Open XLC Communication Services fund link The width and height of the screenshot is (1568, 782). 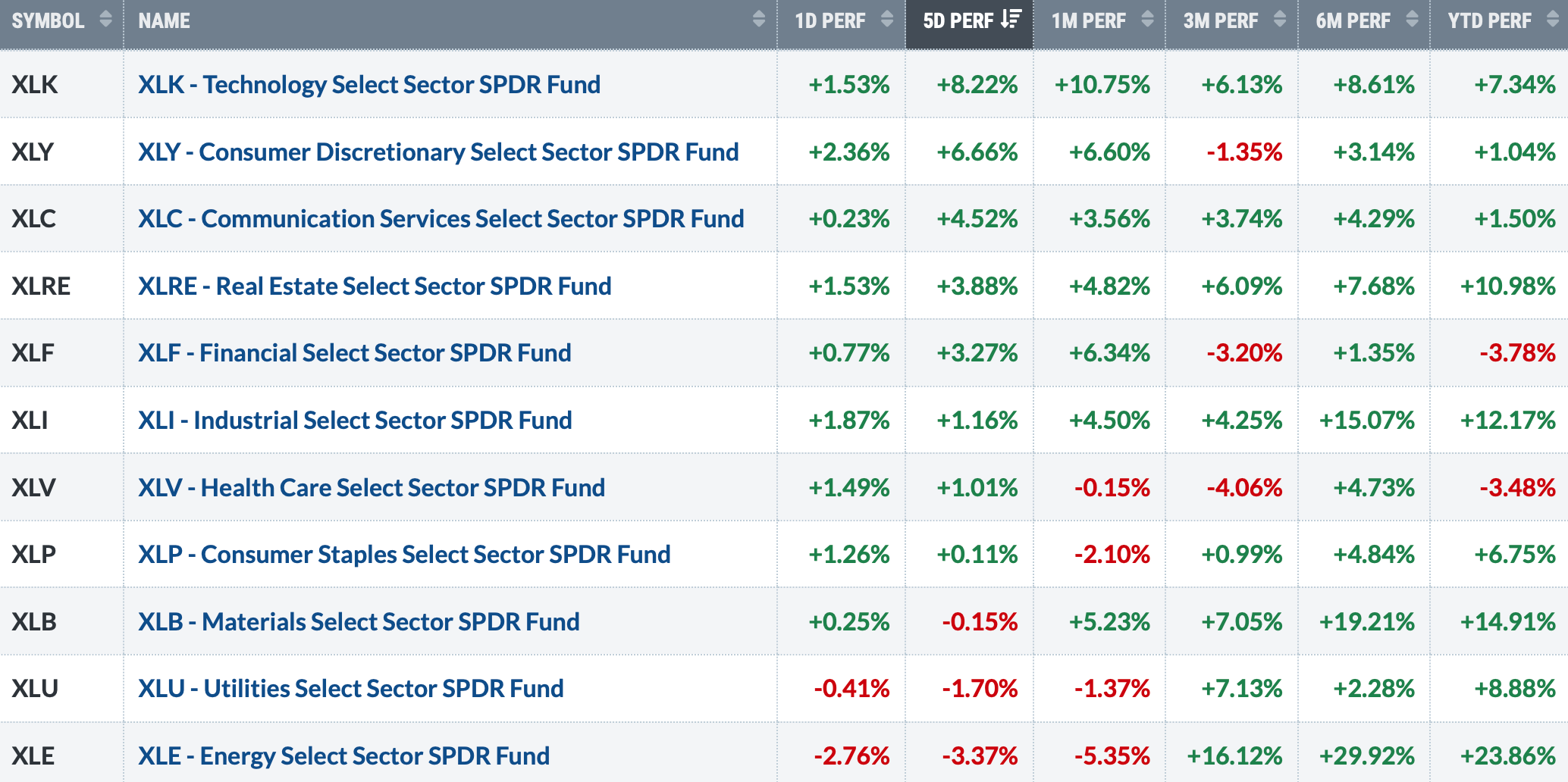[441, 218]
